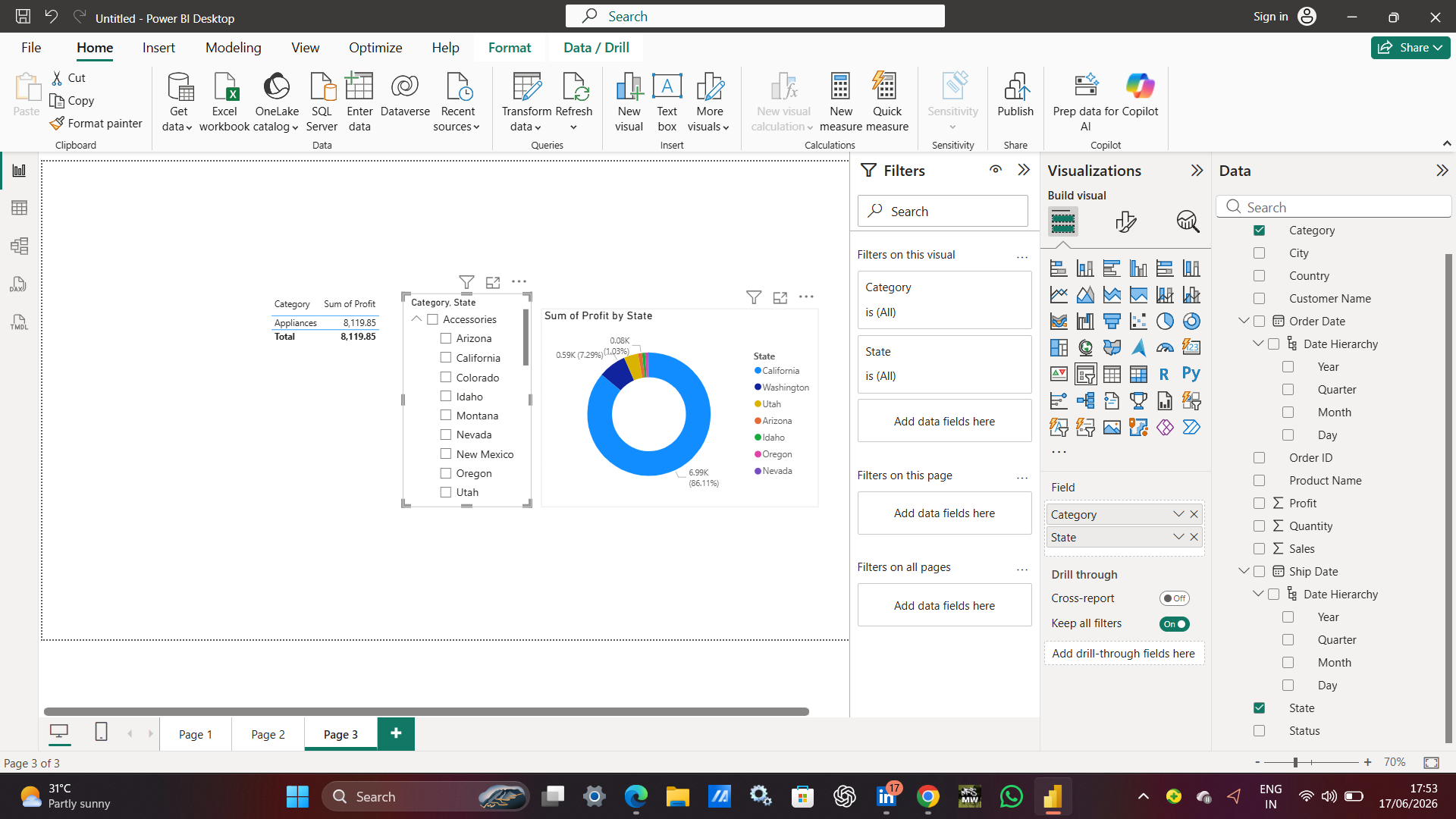The image size is (1456, 819).
Task: Select the KPI visual
Action: coord(1059,374)
